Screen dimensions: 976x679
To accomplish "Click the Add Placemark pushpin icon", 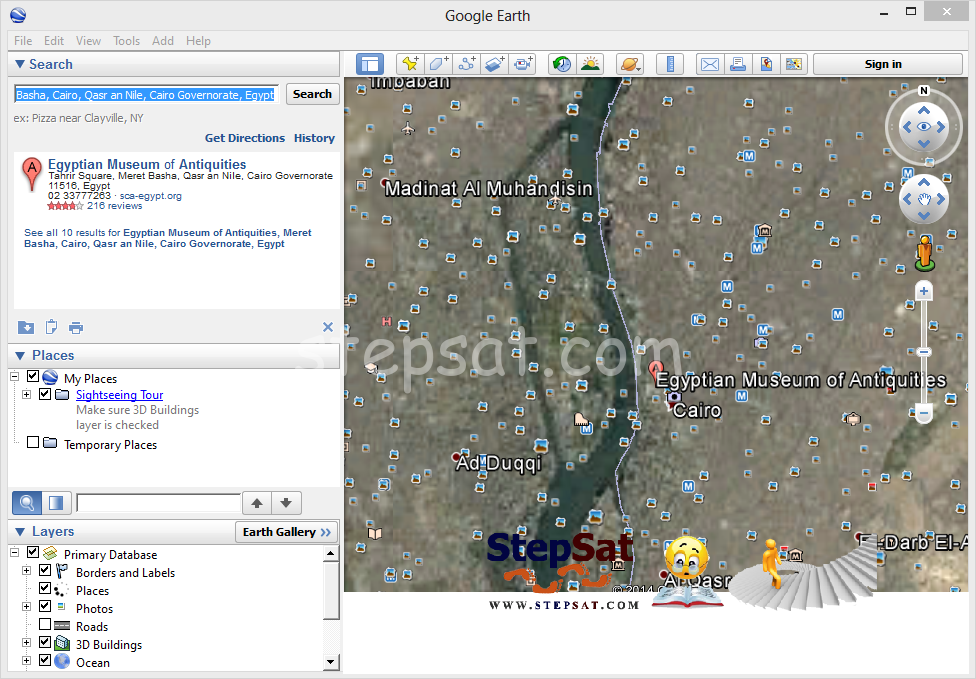I will (409, 64).
